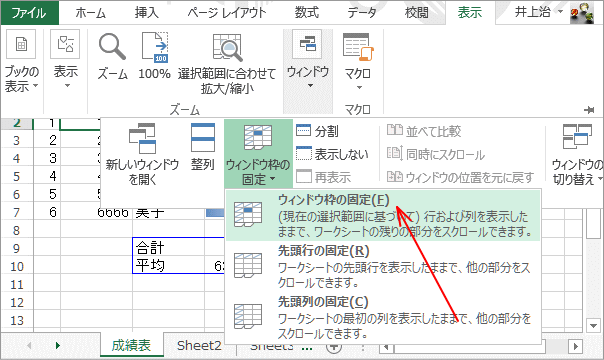Image resolution: width=604 pixels, height=360 pixels.
Task: Choose ウィンドウ枠の固定(F) menu entry
Action: pyautogui.click(x=383, y=215)
